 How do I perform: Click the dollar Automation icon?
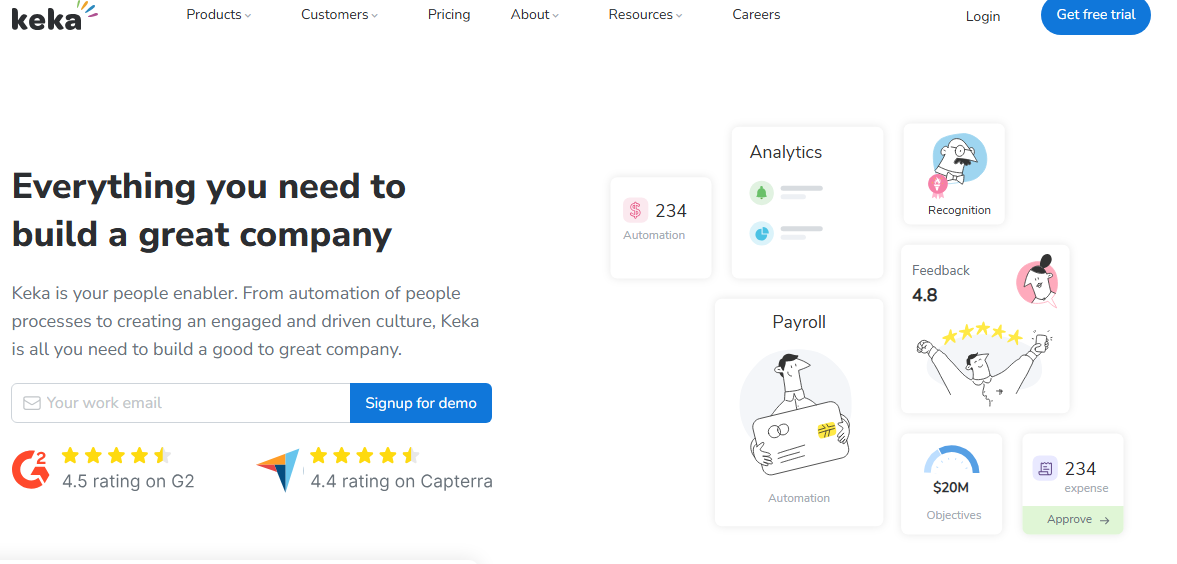coord(635,210)
